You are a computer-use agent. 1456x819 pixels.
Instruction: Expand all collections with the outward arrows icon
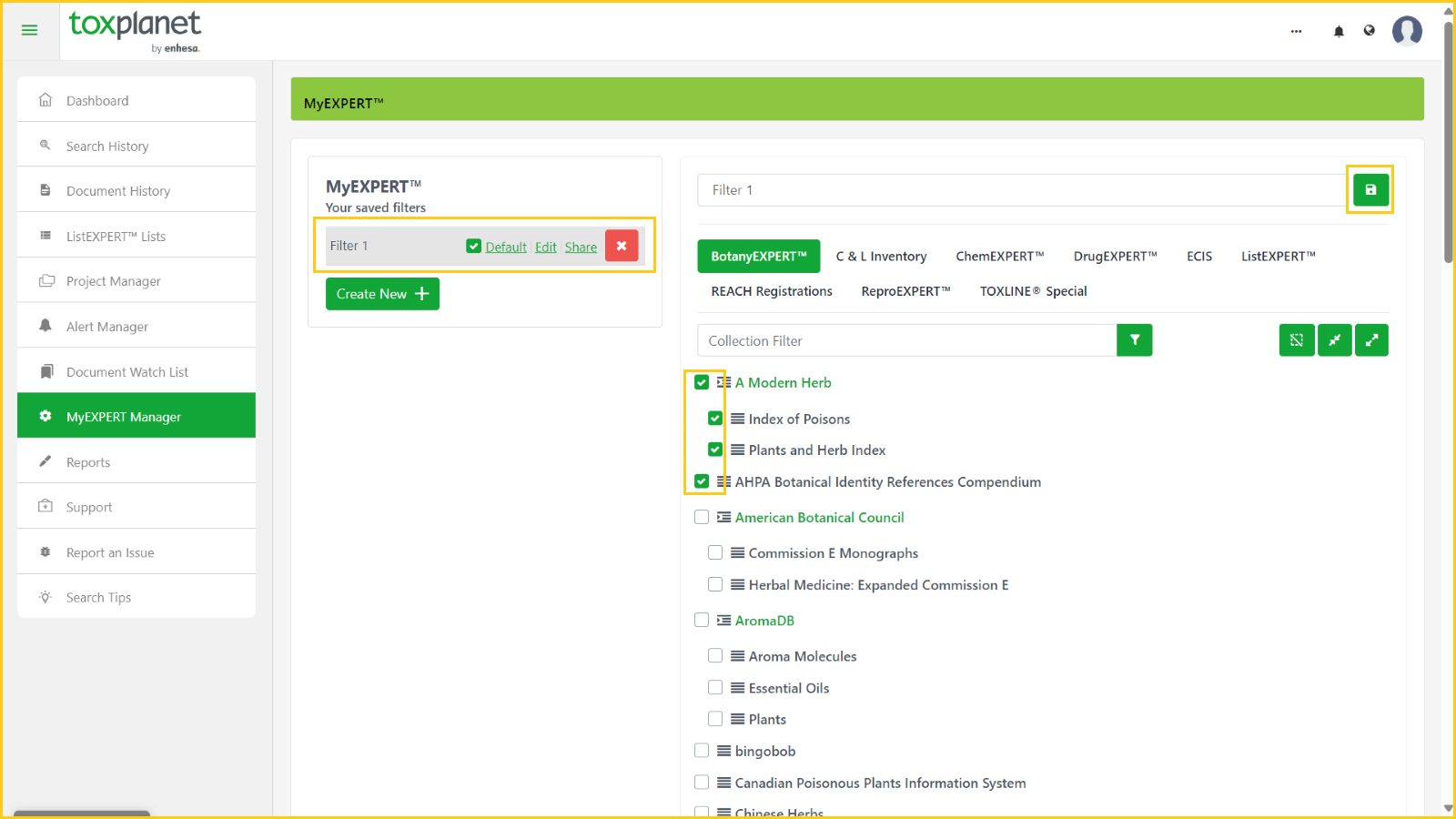[1371, 340]
